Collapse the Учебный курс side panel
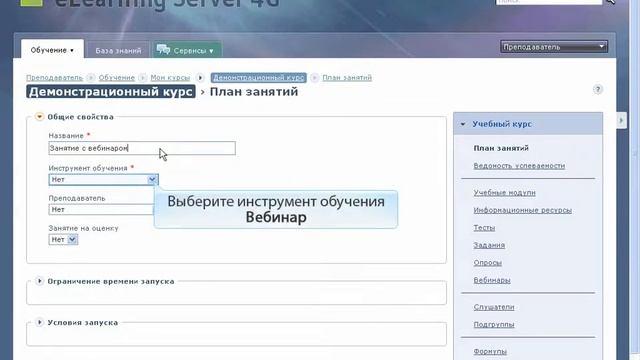Viewport: 640px width, 360px height. pos(463,124)
